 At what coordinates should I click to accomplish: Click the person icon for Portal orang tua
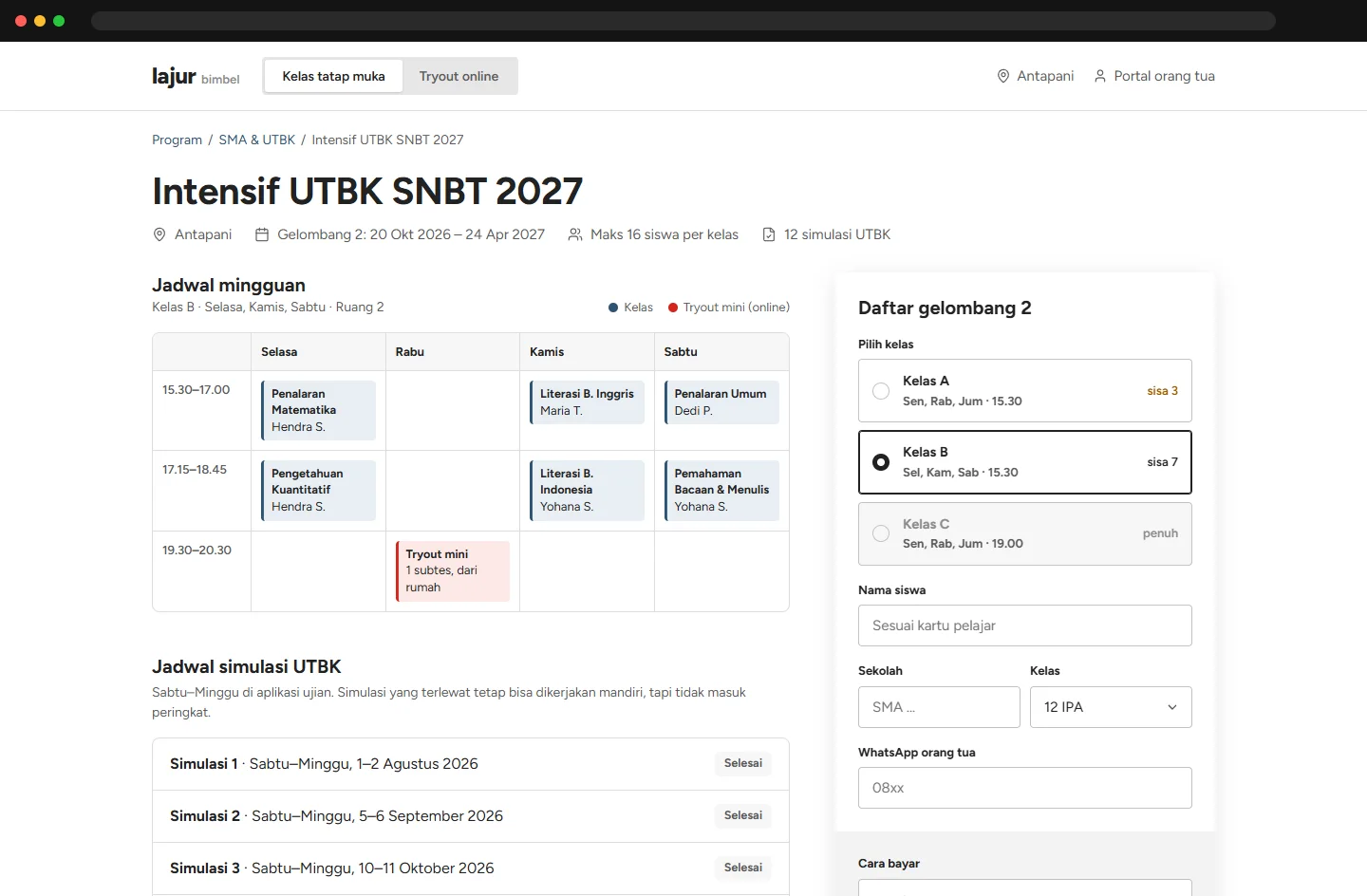point(1100,76)
